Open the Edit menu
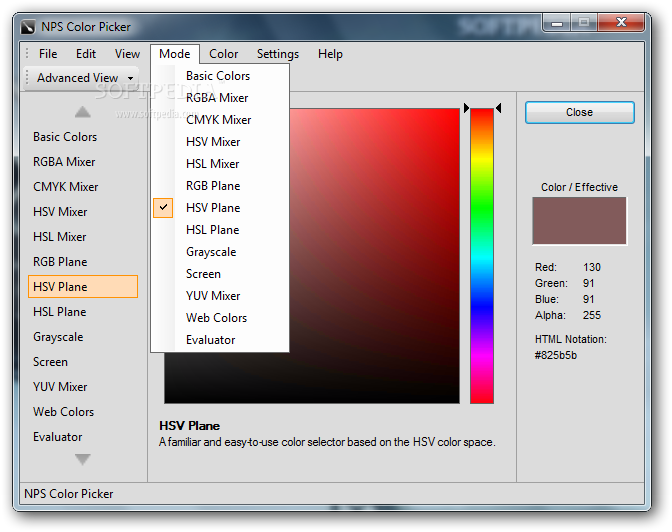Viewport: 672px width, 532px height. click(x=86, y=54)
